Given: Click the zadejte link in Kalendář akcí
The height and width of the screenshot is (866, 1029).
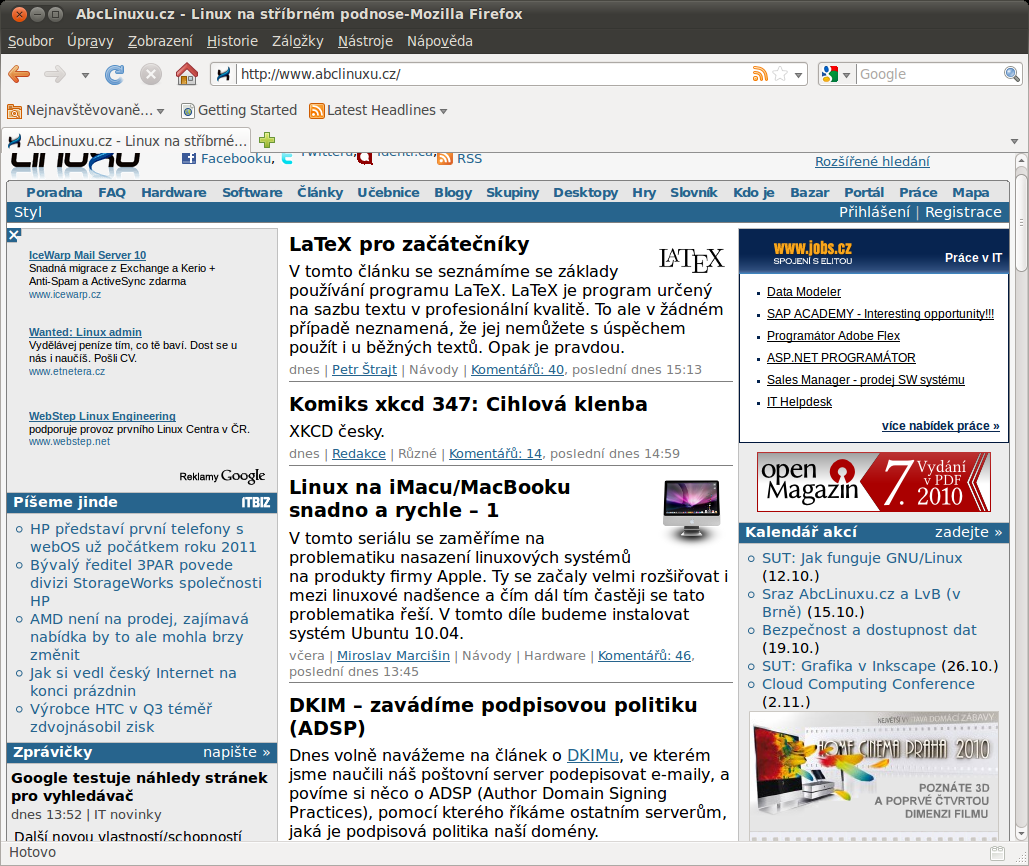Looking at the screenshot, I should 969,532.
